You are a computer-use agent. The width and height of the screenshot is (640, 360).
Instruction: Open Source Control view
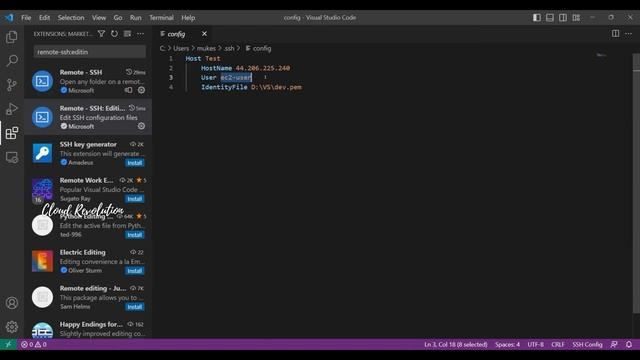click(x=12, y=85)
